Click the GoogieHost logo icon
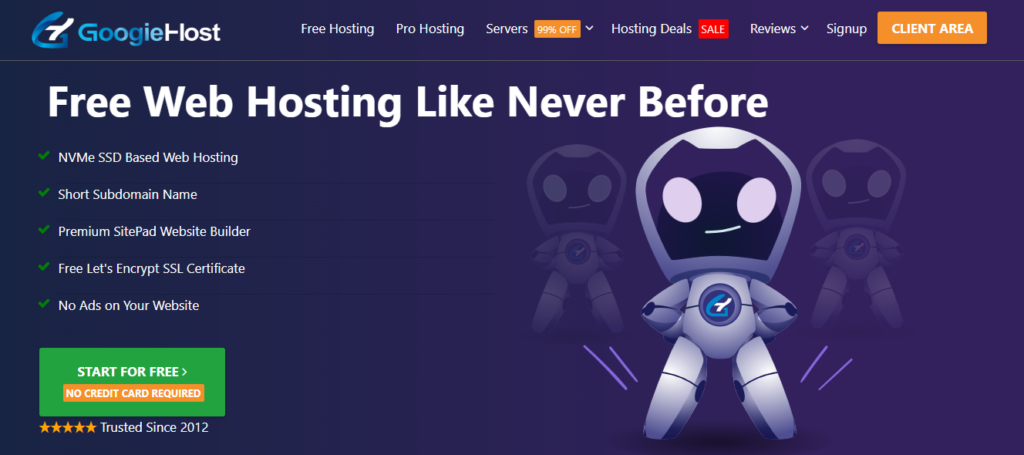Viewport: 1024px width, 455px height. tap(52, 31)
